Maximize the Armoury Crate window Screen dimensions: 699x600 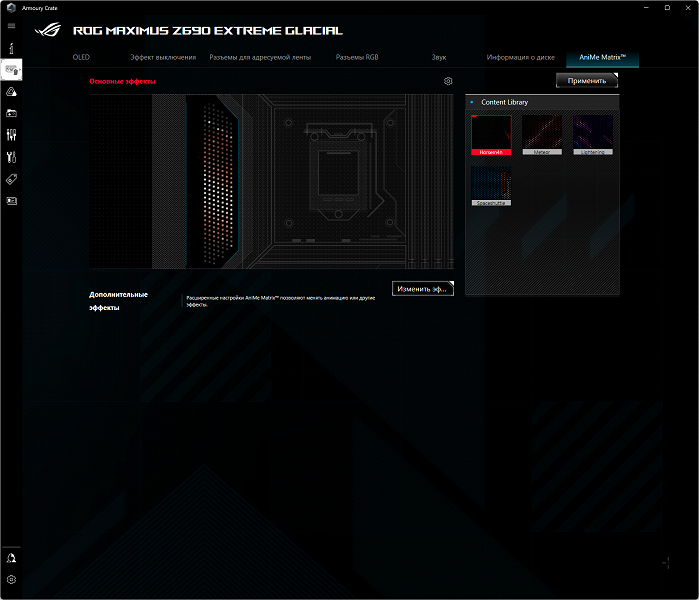tap(667, 8)
